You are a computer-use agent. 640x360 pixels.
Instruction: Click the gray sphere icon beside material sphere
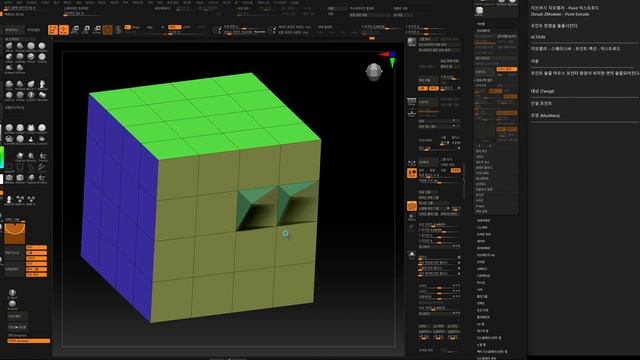[x=118, y=30]
